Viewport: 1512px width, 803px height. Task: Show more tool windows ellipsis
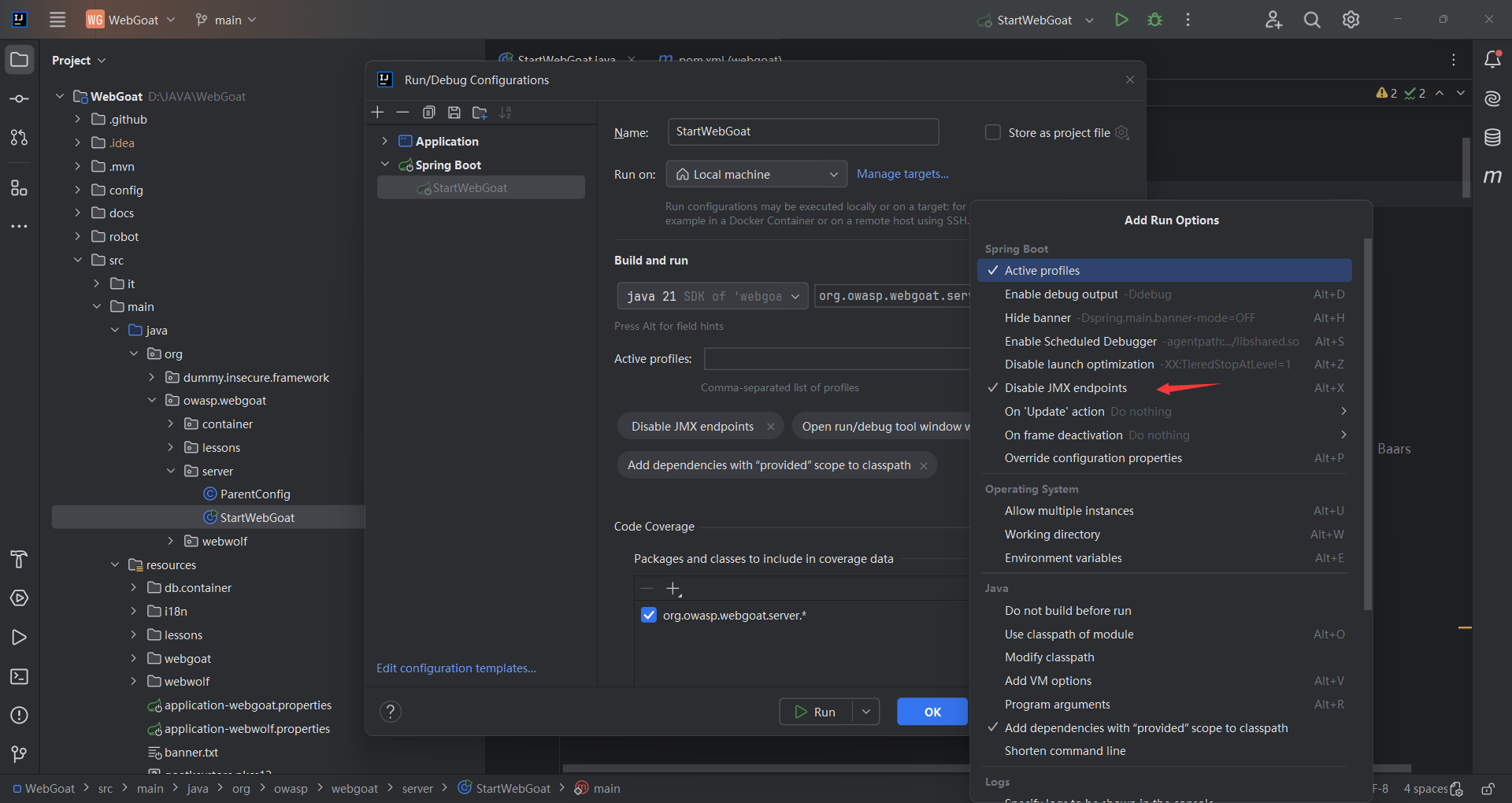pos(20,227)
